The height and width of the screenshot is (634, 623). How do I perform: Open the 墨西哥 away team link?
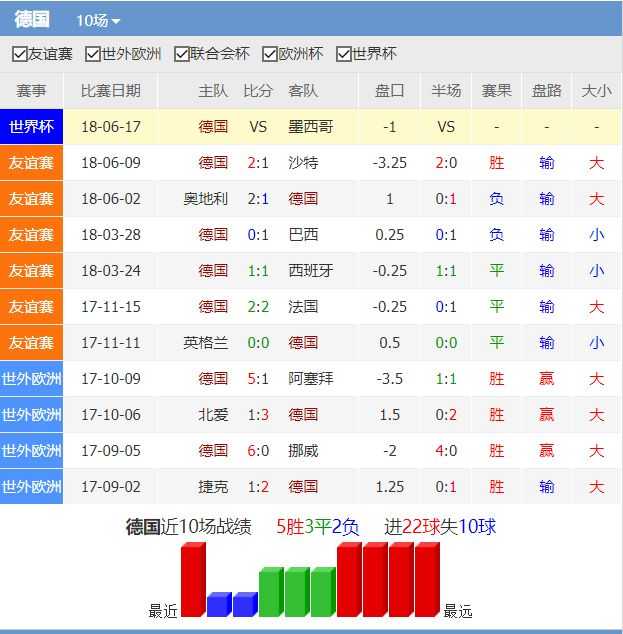(x=310, y=127)
